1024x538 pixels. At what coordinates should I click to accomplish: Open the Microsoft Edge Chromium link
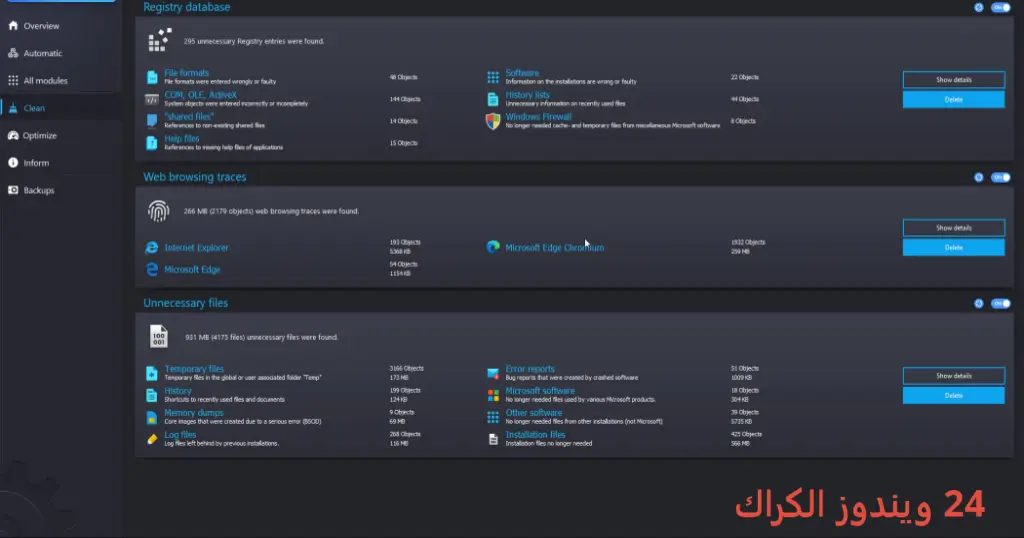[x=554, y=247]
